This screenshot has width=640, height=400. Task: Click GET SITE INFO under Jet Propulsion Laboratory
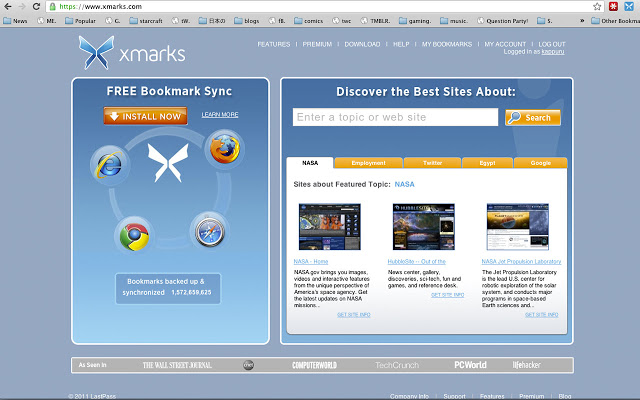[x=542, y=315]
